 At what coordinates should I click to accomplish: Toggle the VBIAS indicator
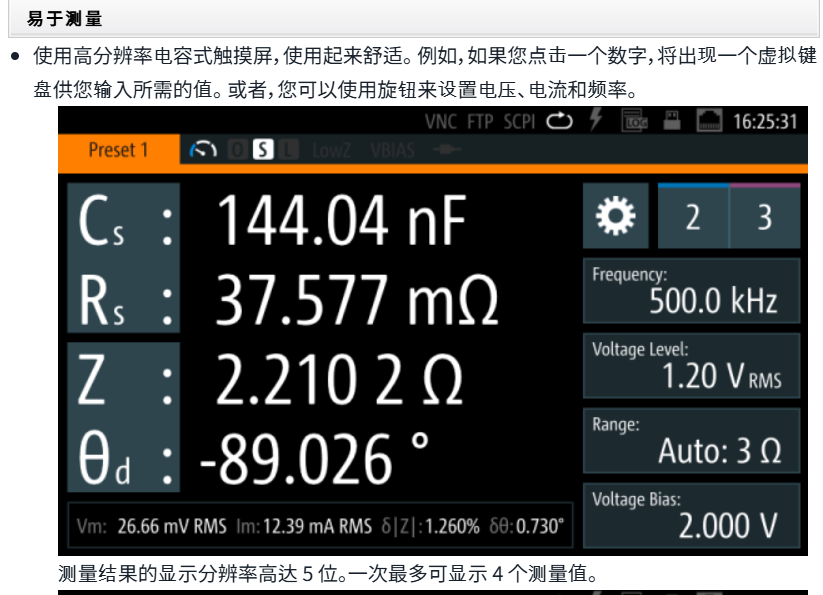point(395,150)
